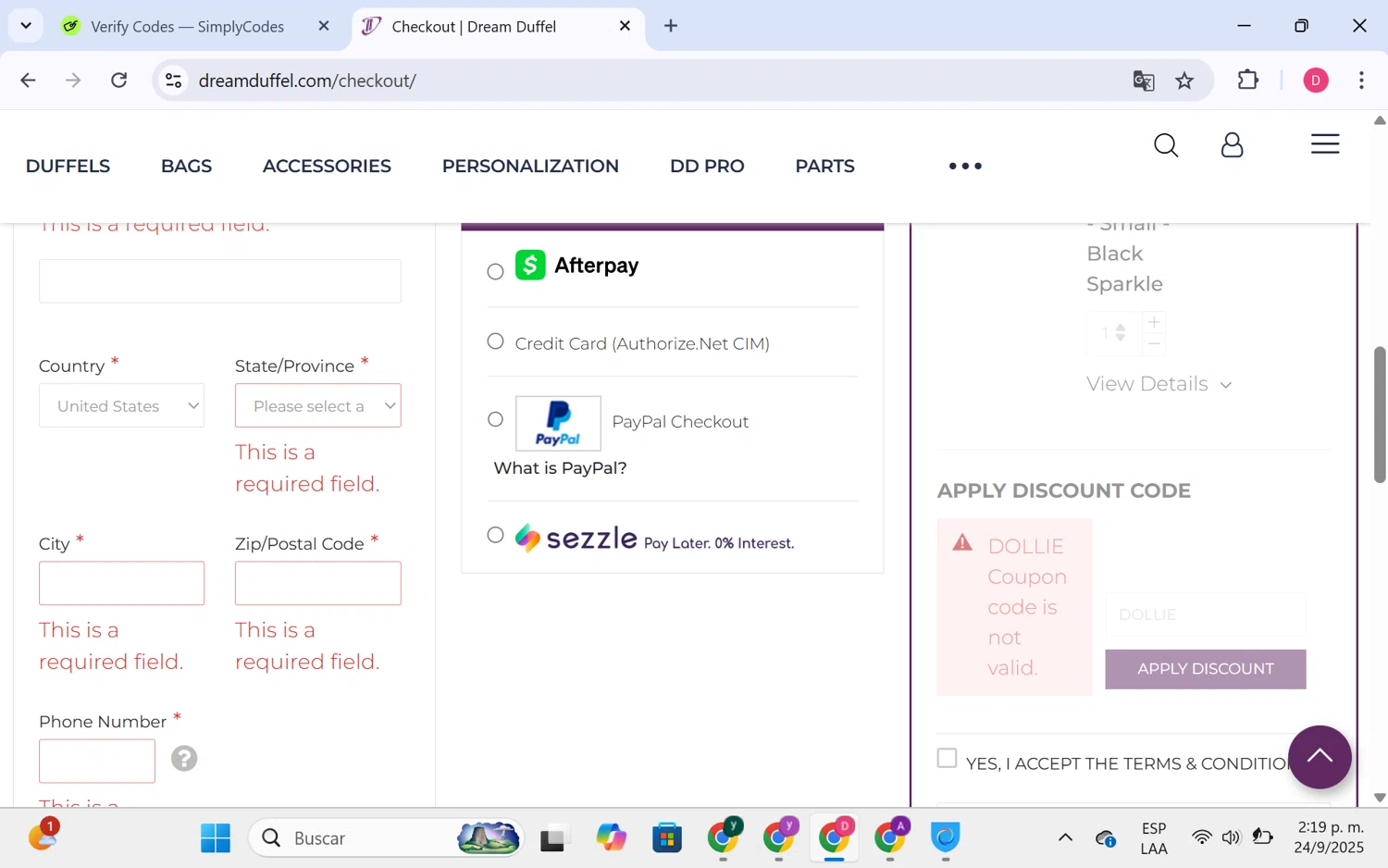
Task: Focus the discount code input field
Action: pyautogui.click(x=1206, y=614)
